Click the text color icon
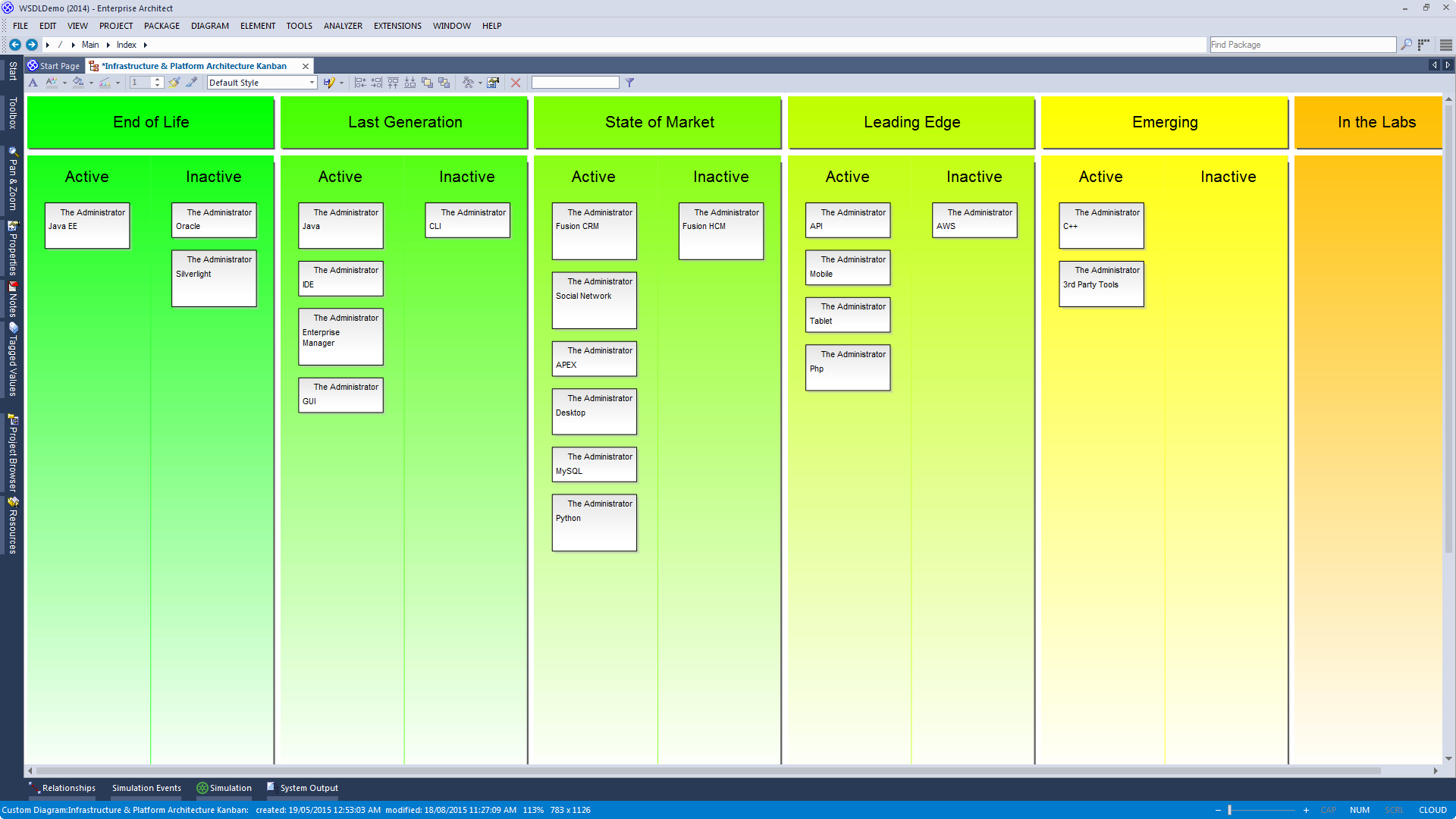1456x819 pixels. click(52, 83)
